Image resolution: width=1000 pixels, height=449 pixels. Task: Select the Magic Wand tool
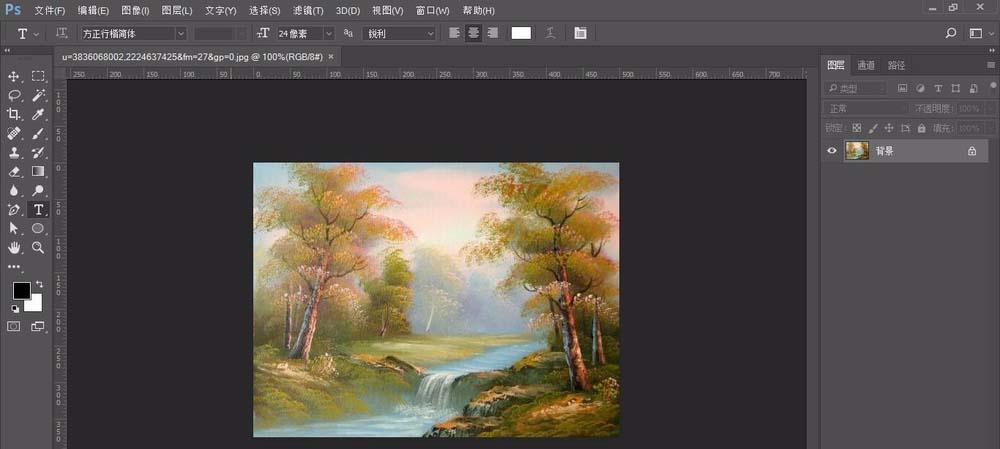pyautogui.click(x=38, y=96)
